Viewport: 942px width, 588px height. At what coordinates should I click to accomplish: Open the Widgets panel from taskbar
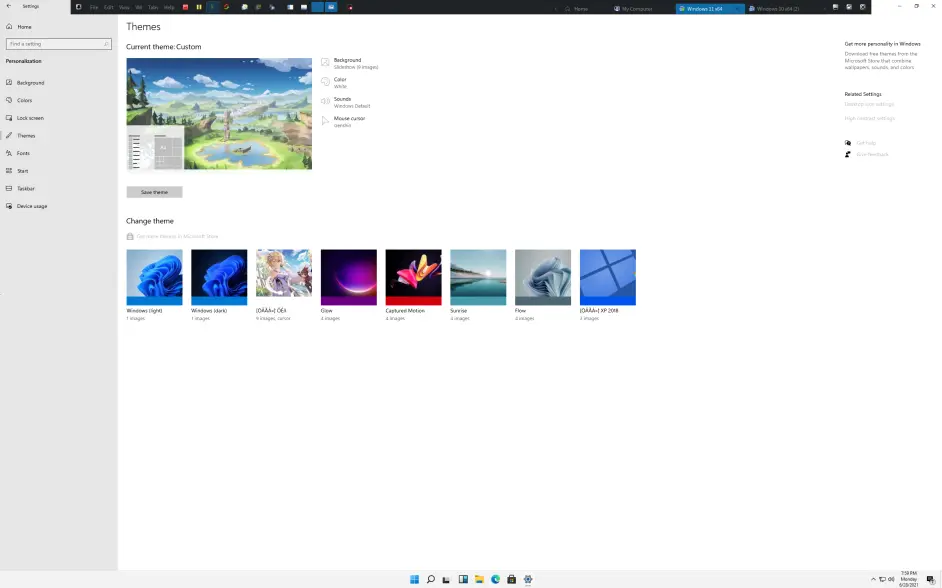tap(463, 580)
